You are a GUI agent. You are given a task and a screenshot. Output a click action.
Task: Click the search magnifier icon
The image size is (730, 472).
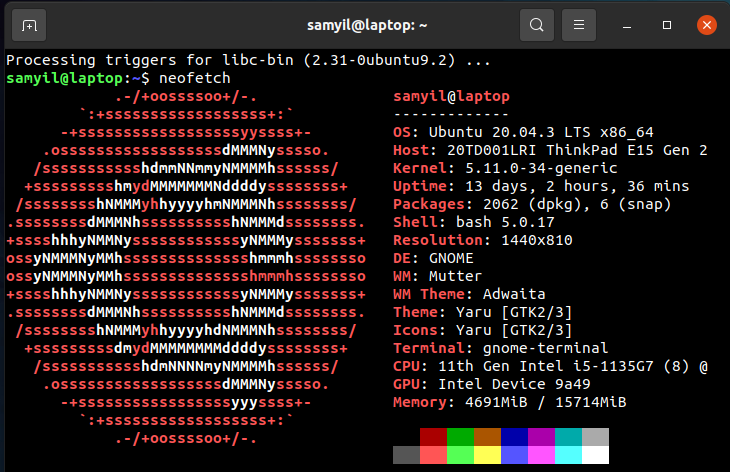537,24
